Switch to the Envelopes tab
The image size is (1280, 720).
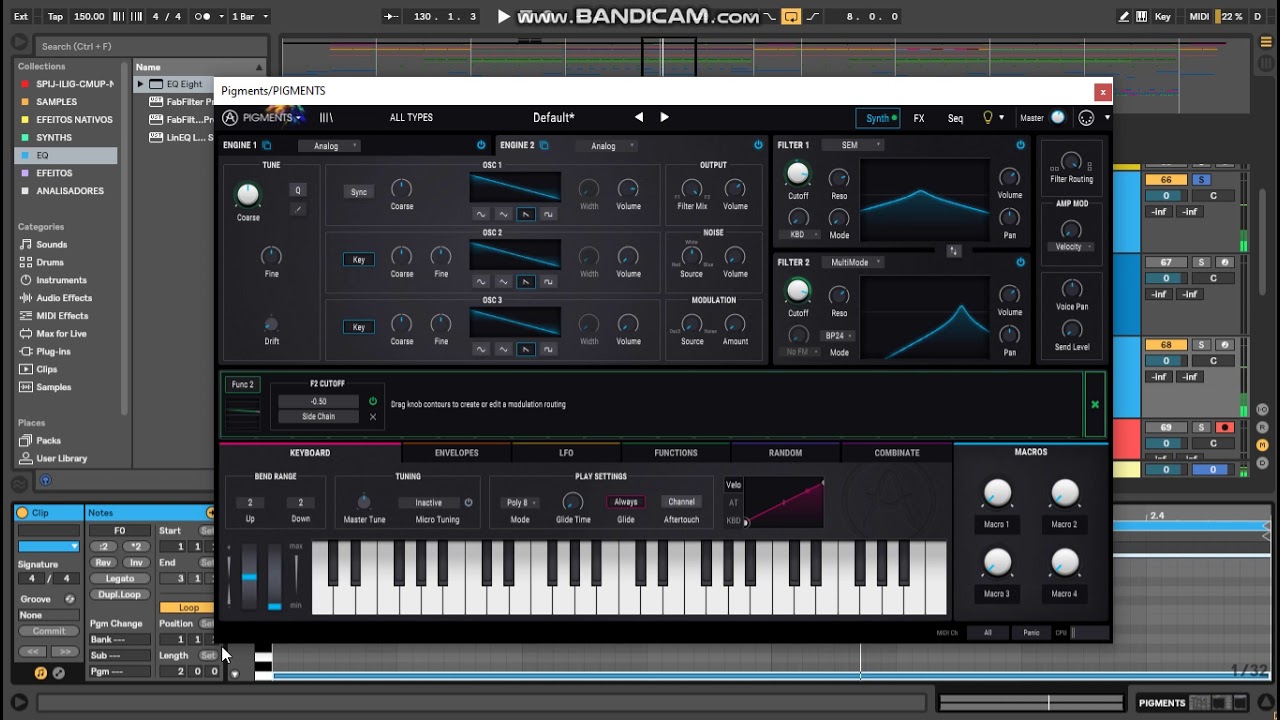(456, 453)
